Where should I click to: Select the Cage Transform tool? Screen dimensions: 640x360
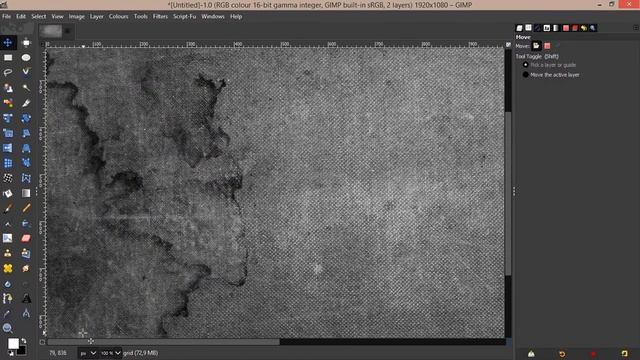coord(26,178)
